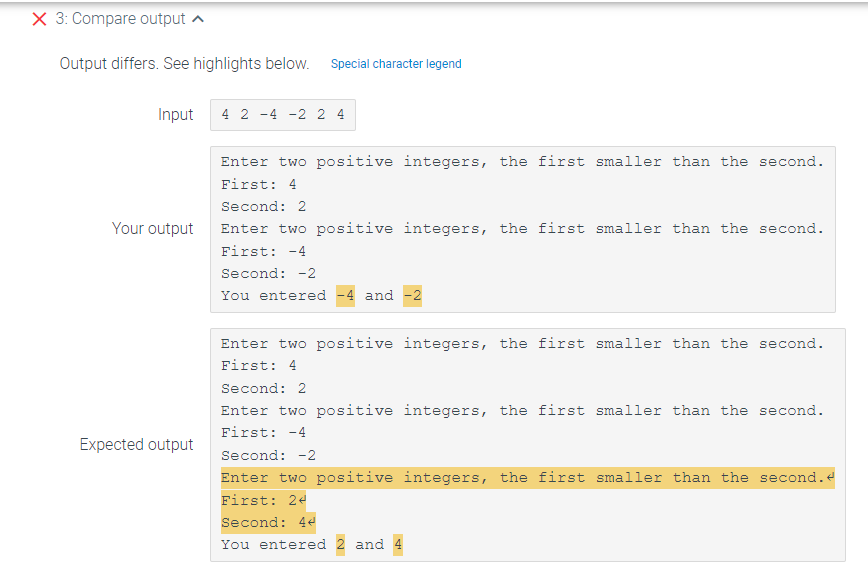Screen dimensions: 868x579
Task: Click the newline symbol after Second: 4
Action: click(x=311, y=522)
